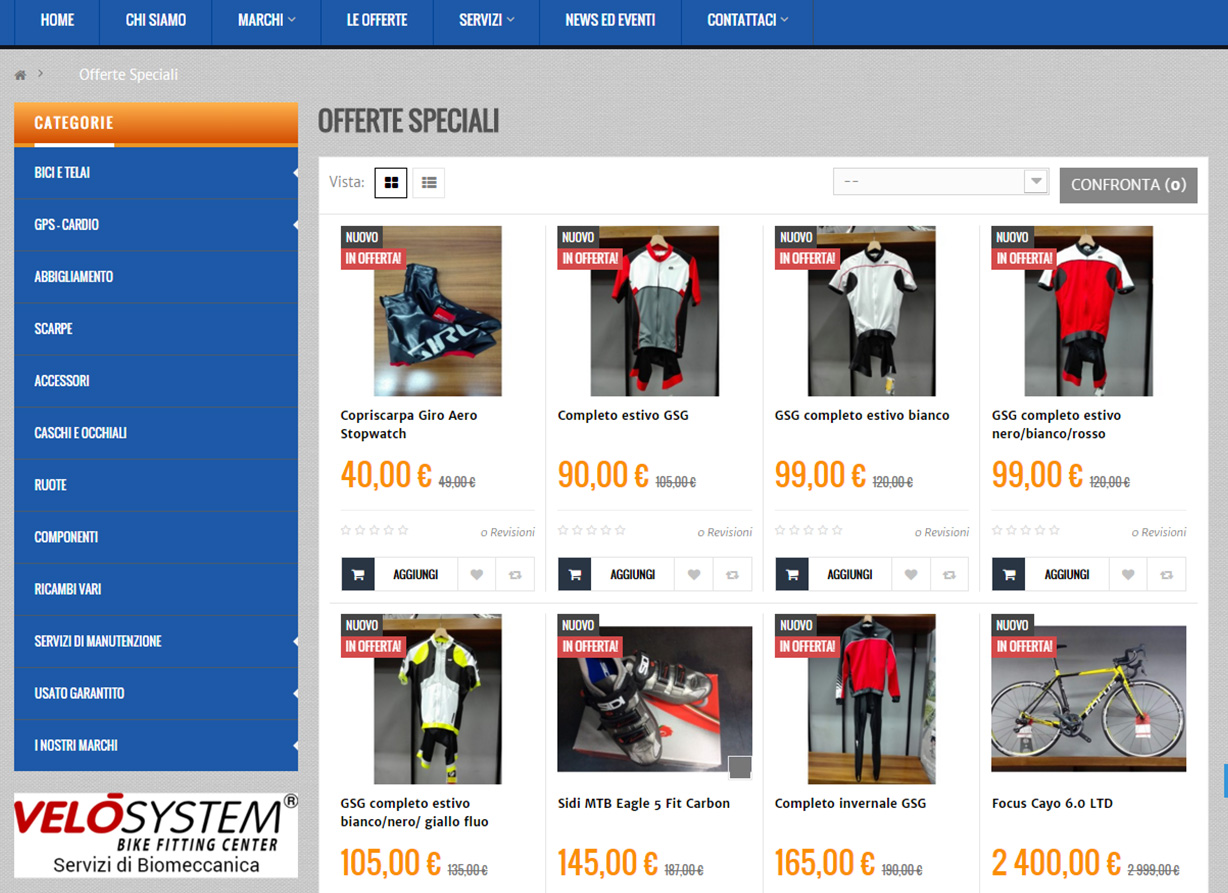Click AGGIUNGI for Copriscarpa Giro Aero
The height and width of the screenshot is (893, 1228).
[416, 574]
